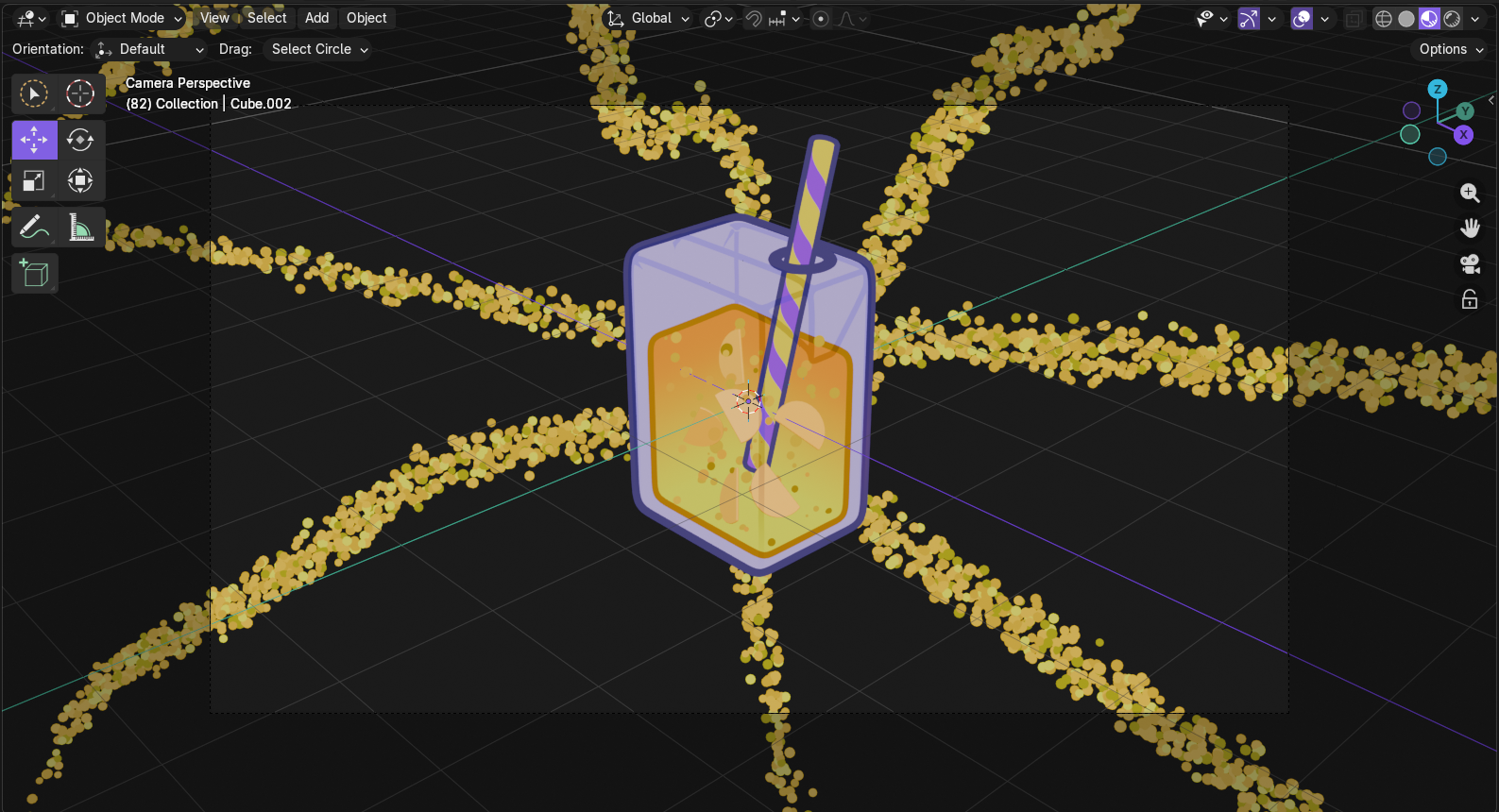Viewport: 1499px width, 812px height.
Task: Activate the Add Cube tool
Action: point(35,274)
